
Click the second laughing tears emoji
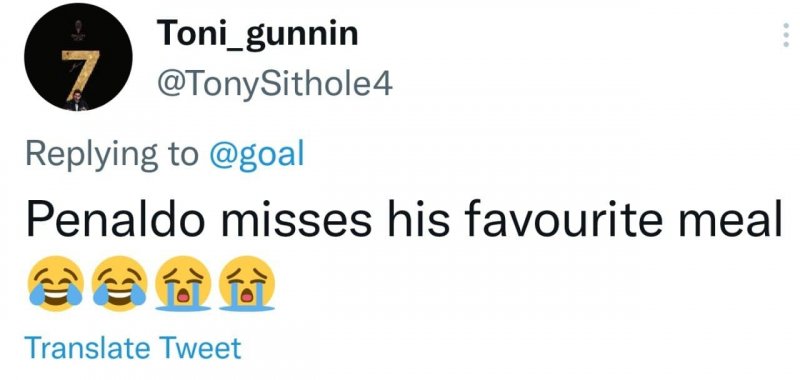pyautogui.click(x=119, y=284)
